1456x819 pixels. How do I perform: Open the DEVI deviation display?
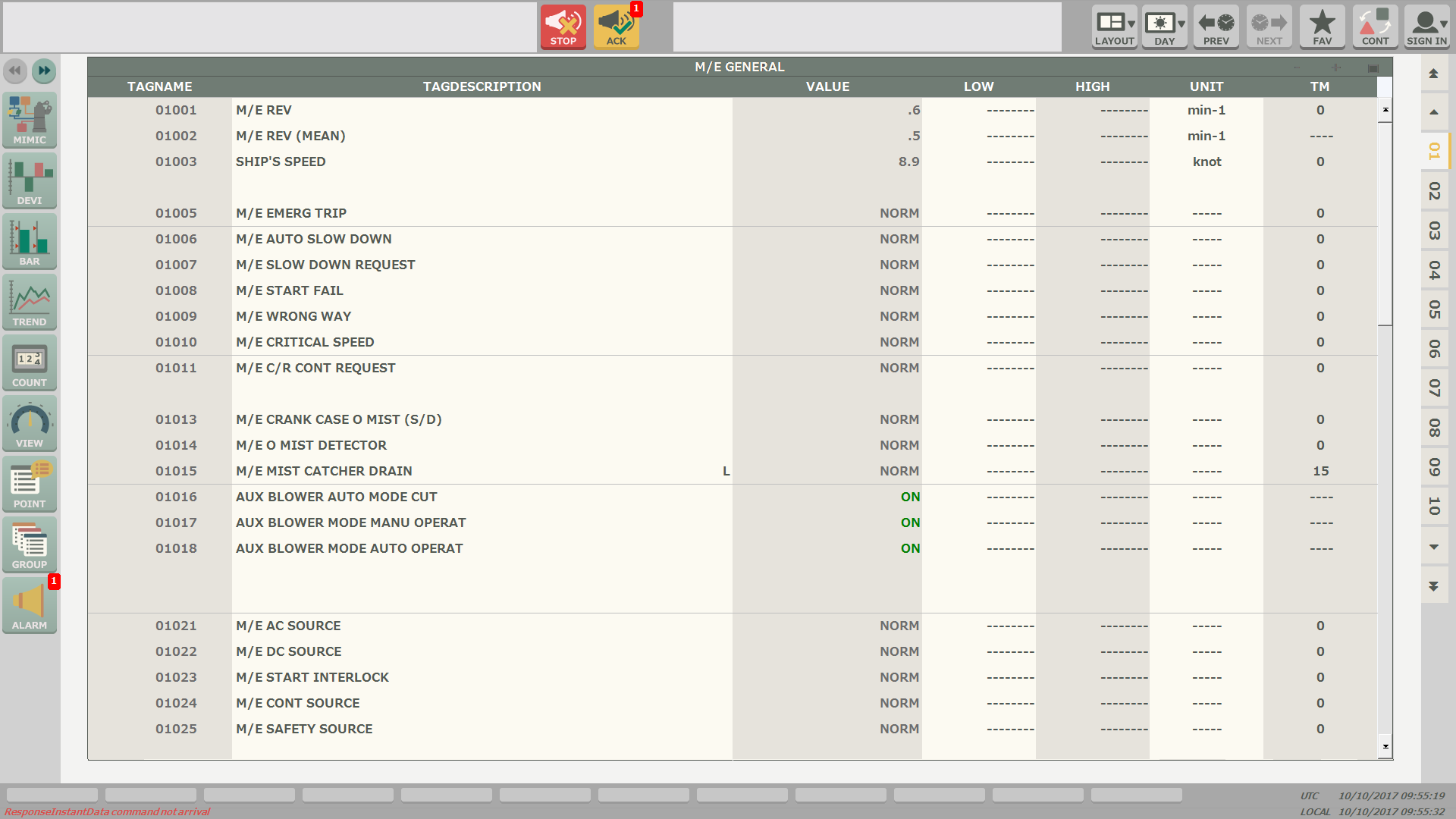[x=30, y=180]
